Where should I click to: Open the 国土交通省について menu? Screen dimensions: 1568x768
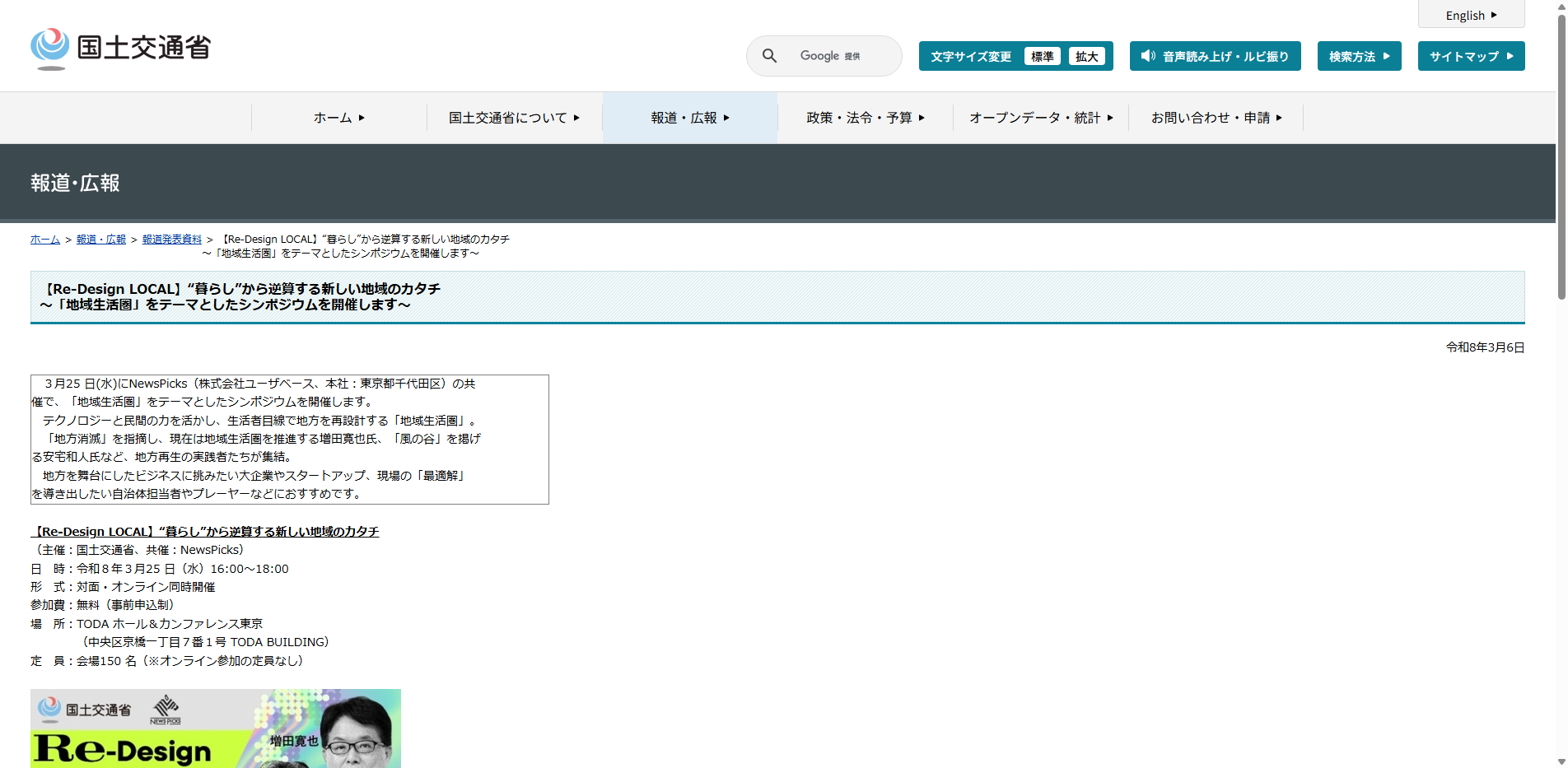click(512, 117)
